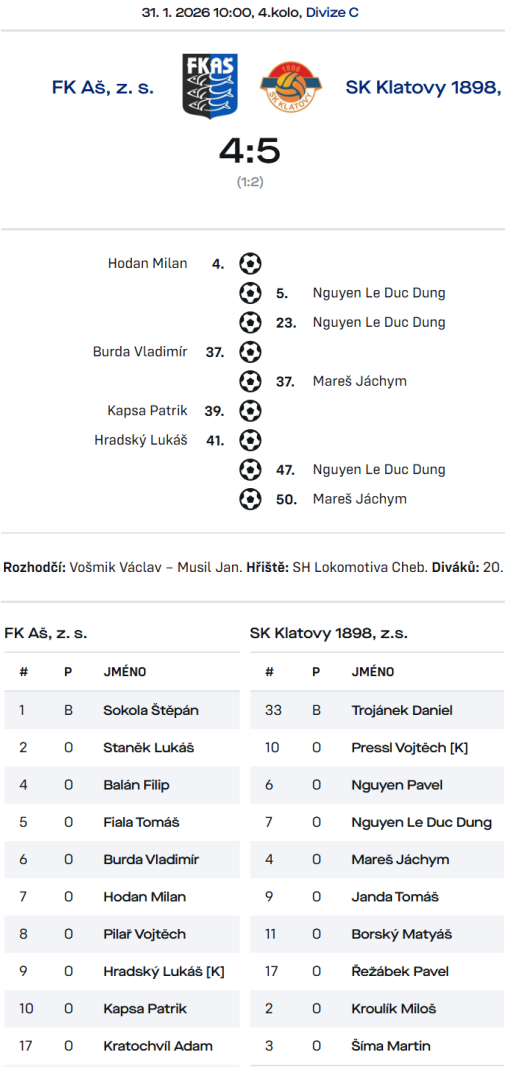
Task: Click the ball icon beside Hradský Lukáš's goal
Action: pos(250,440)
